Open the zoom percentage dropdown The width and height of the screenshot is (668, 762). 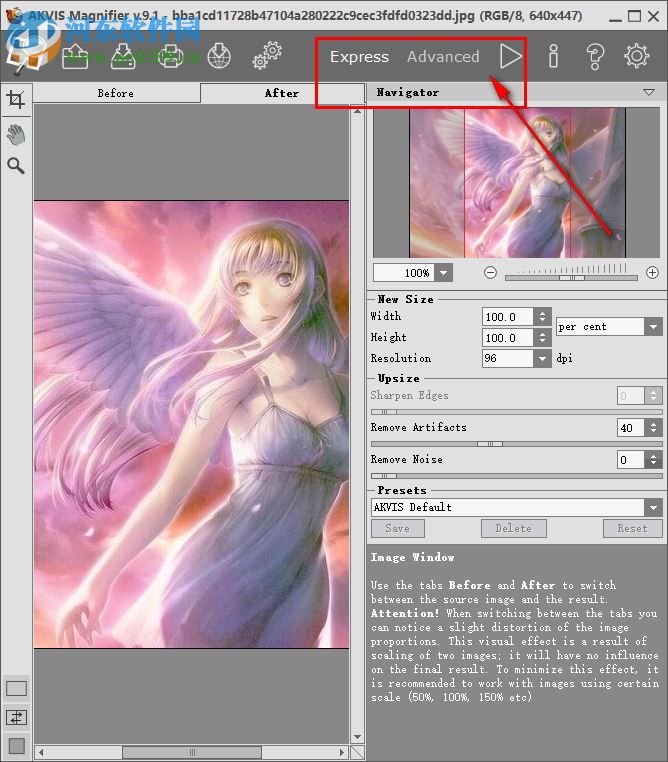pos(444,273)
